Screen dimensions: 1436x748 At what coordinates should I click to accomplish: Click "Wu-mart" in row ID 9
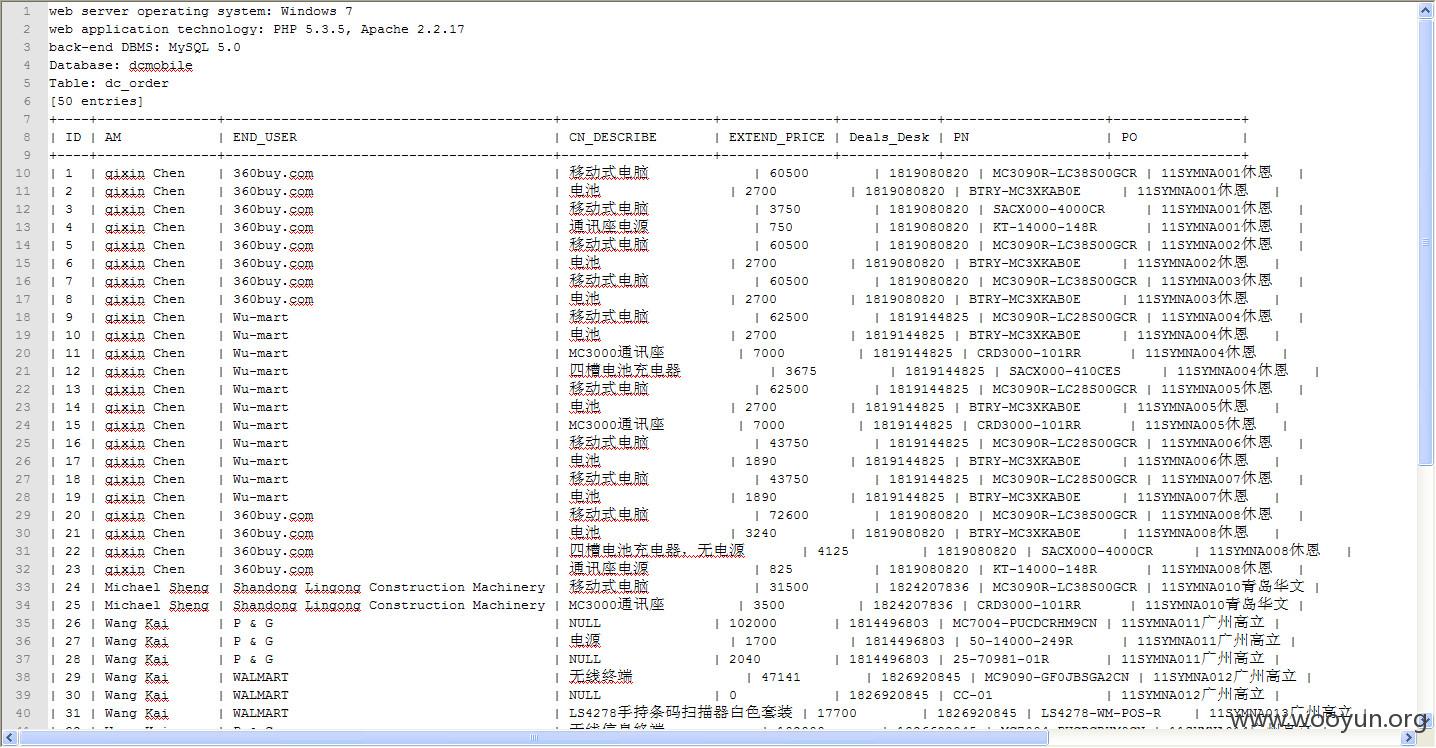pos(261,318)
